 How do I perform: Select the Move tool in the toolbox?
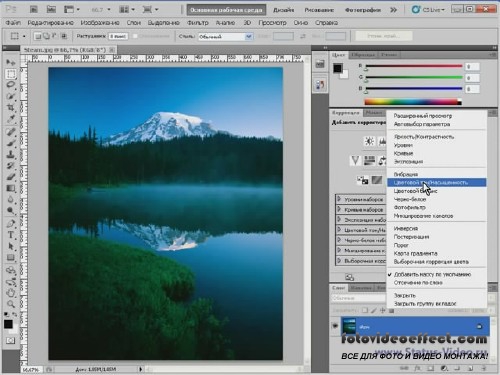[x=11, y=62]
